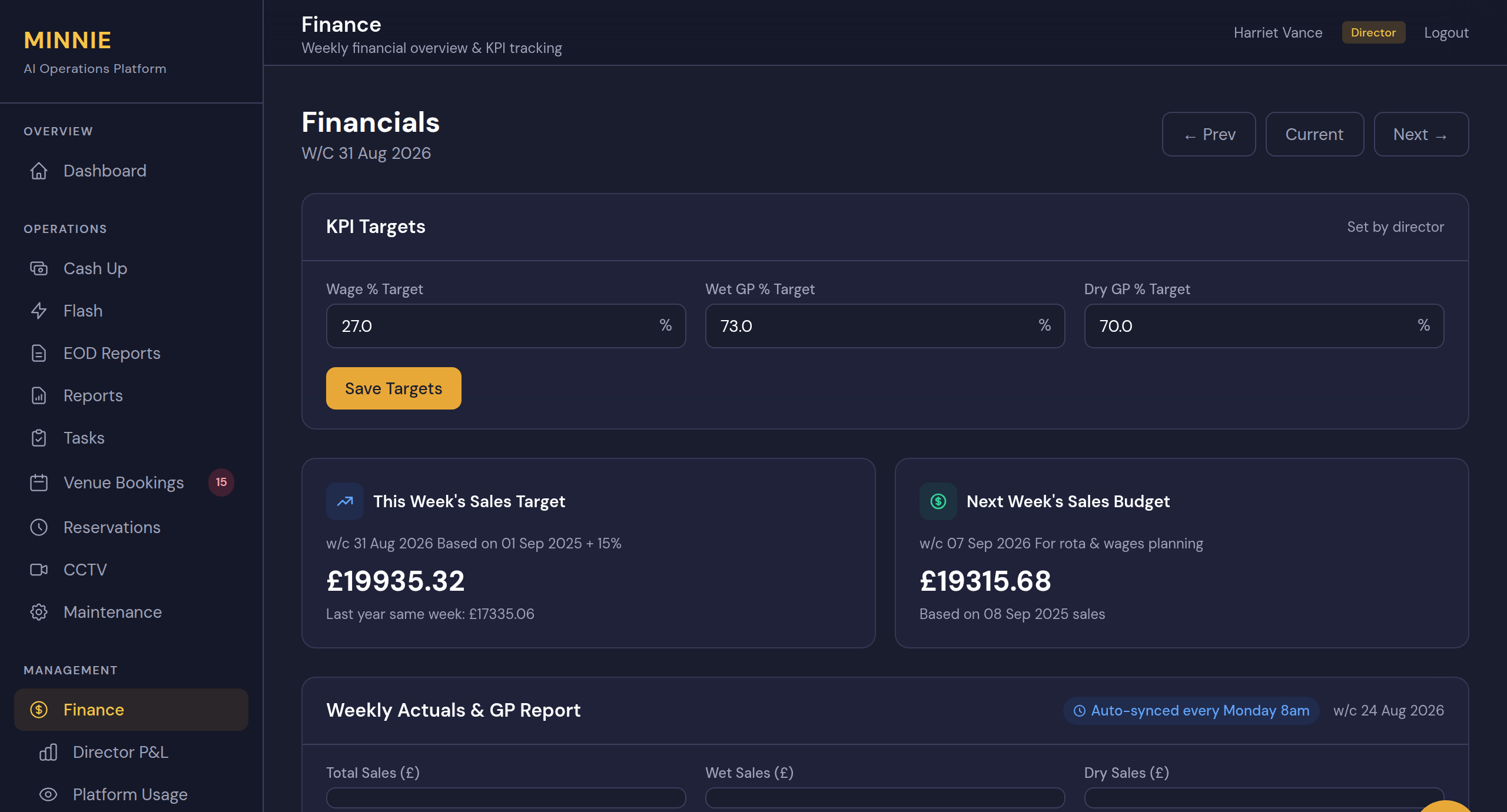Open the Dashboard page
This screenshot has width=1507, height=812.
[131, 171]
